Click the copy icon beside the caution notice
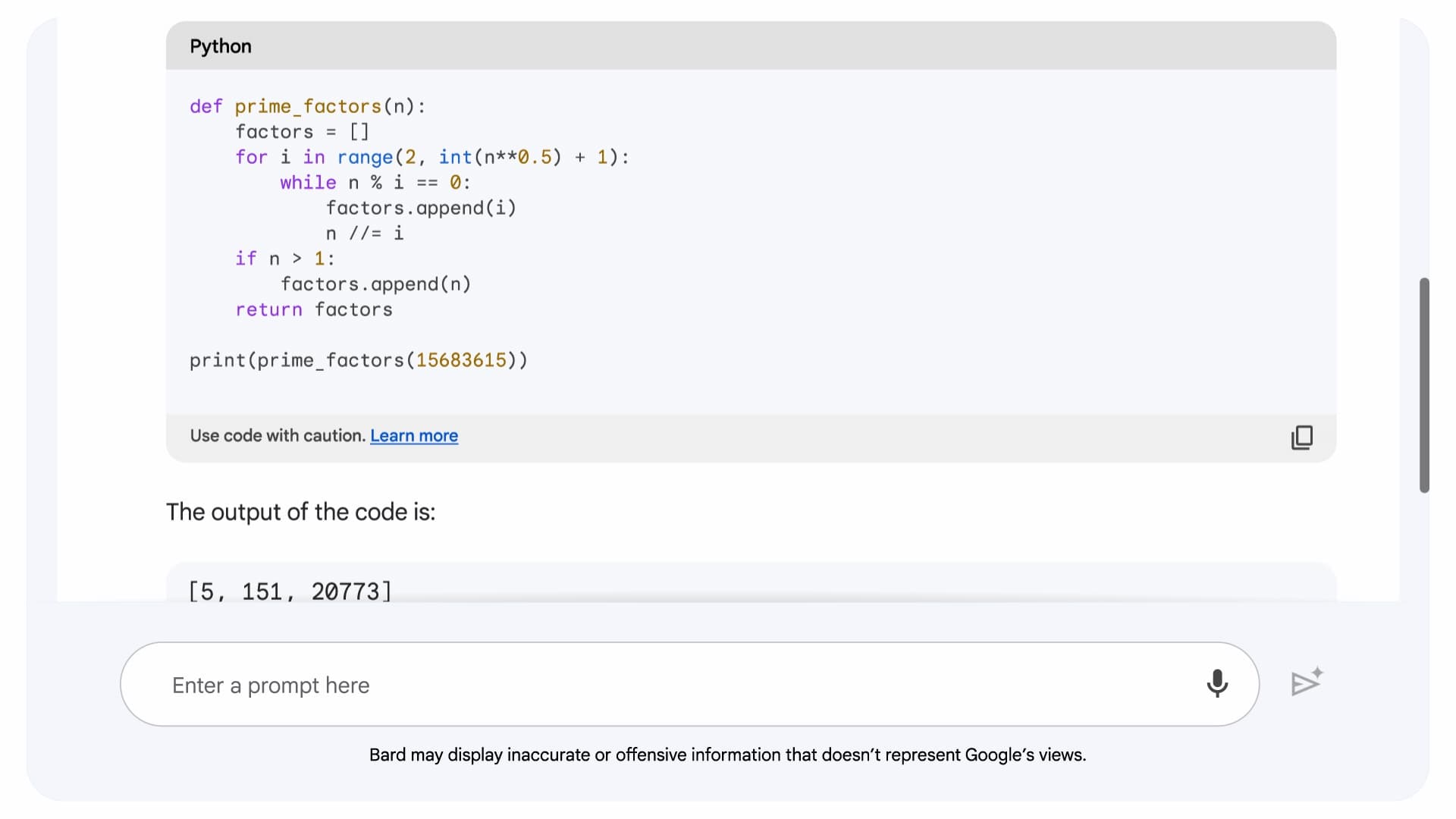 tap(1301, 438)
